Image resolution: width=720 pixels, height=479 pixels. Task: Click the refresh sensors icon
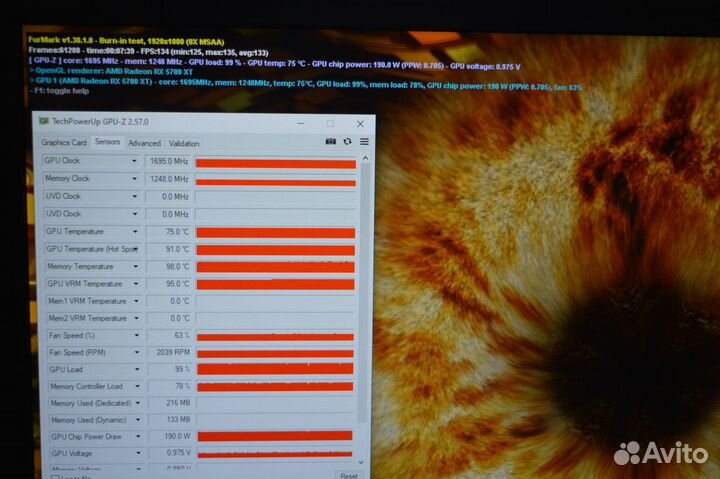[x=347, y=141]
